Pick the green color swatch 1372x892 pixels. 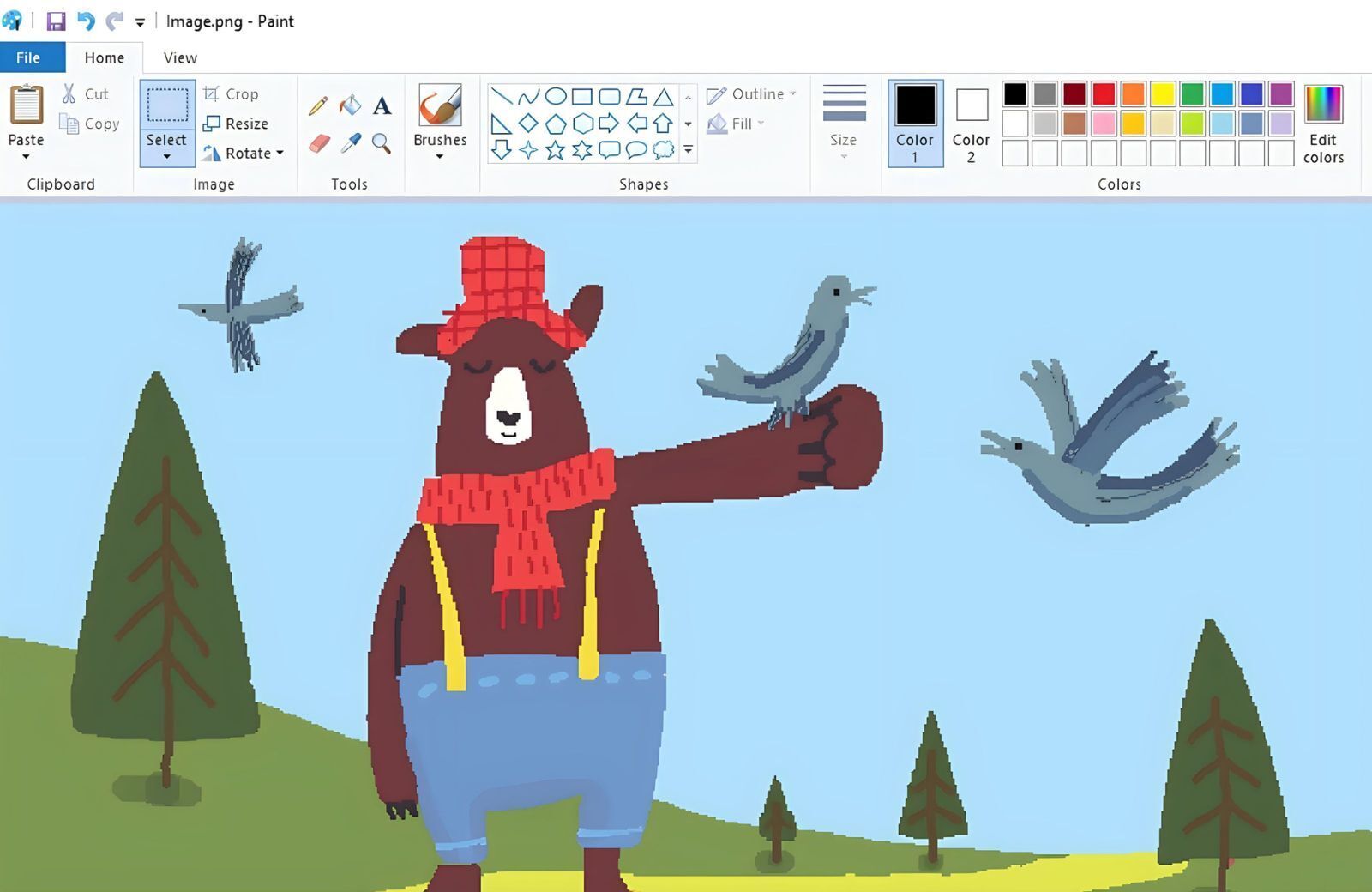point(1192,93)
